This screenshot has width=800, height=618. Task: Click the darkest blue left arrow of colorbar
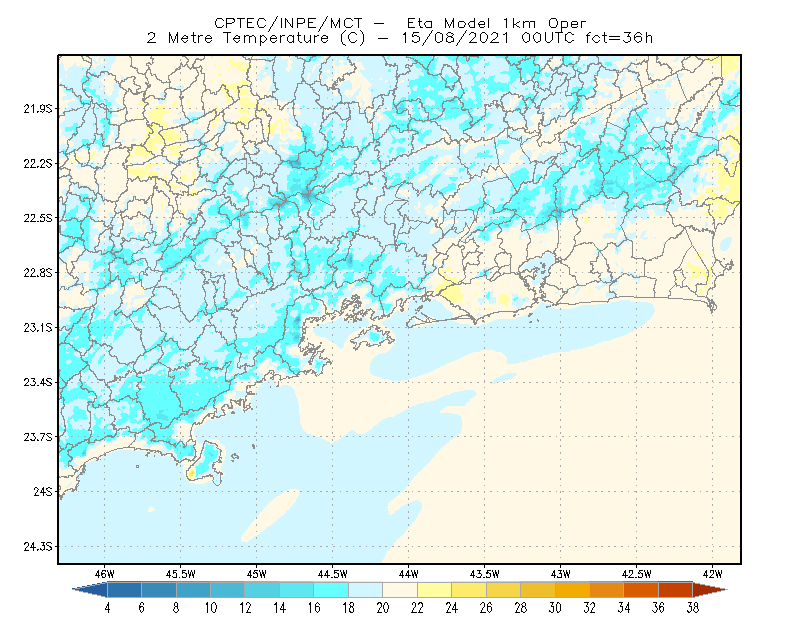click(90, 590)
